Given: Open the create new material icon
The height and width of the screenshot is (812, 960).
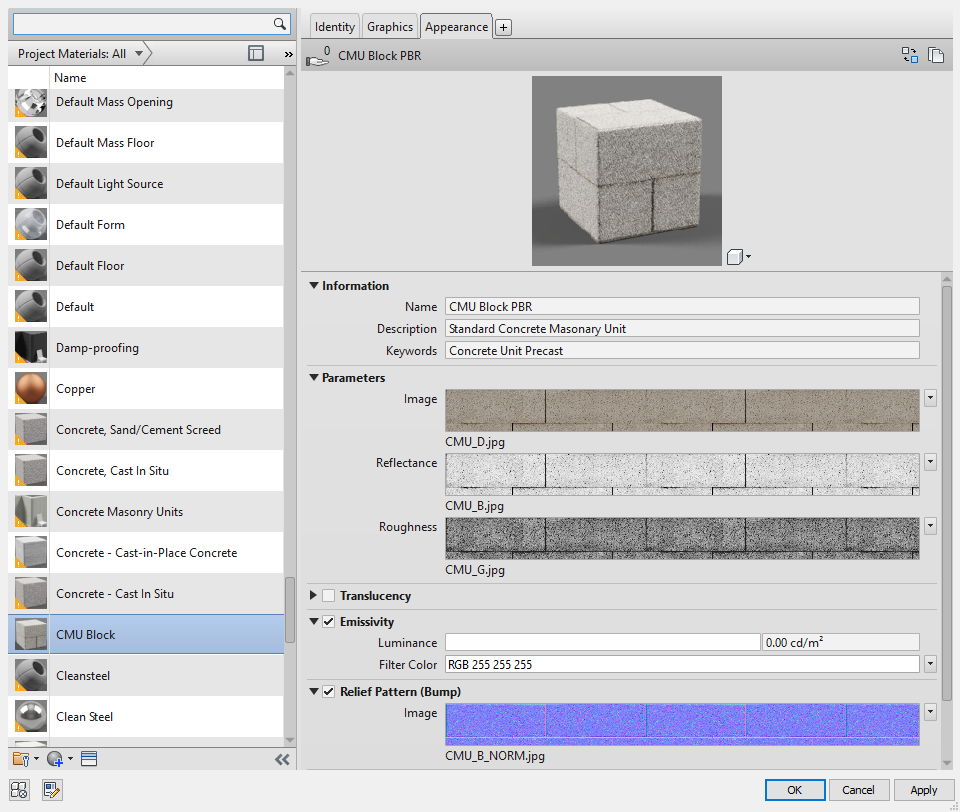Looking at the screenshot, I should click(x=55, y=758).
